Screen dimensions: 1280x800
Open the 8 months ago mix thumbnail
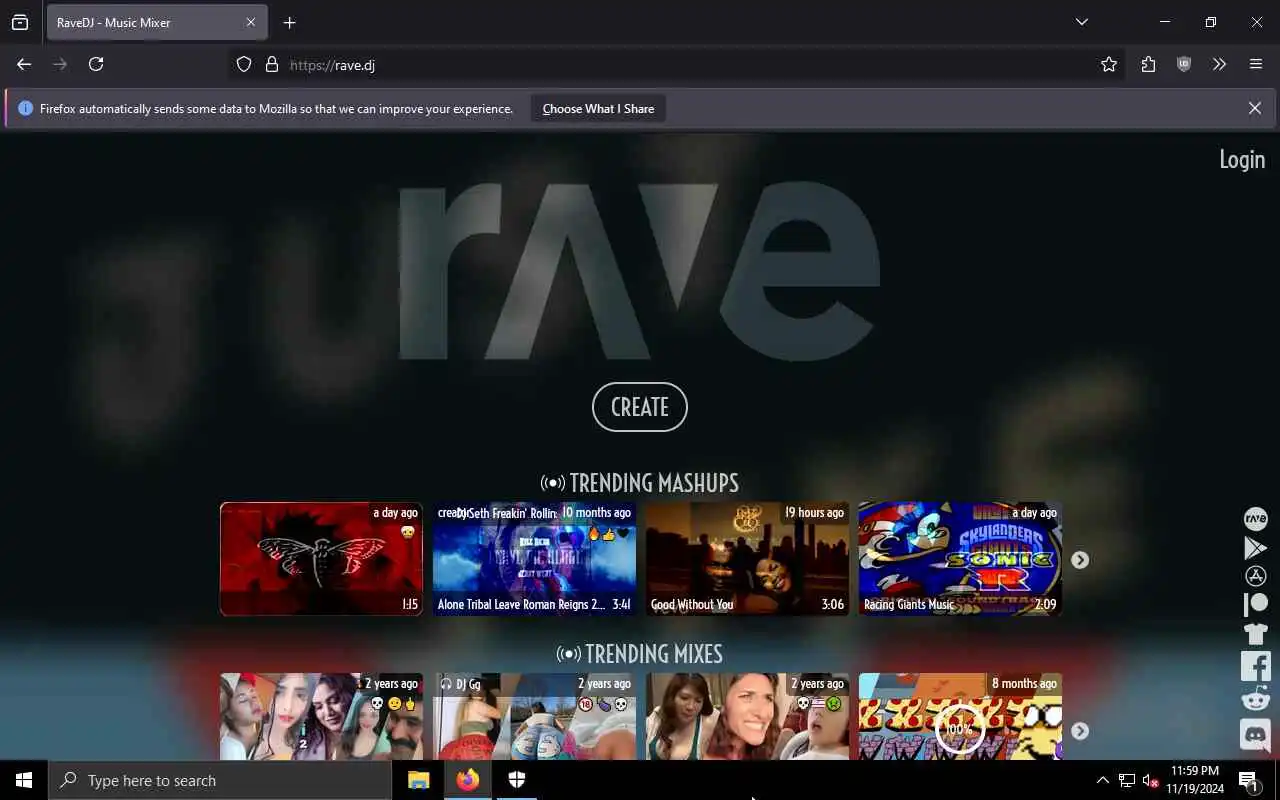coord(960,716)
